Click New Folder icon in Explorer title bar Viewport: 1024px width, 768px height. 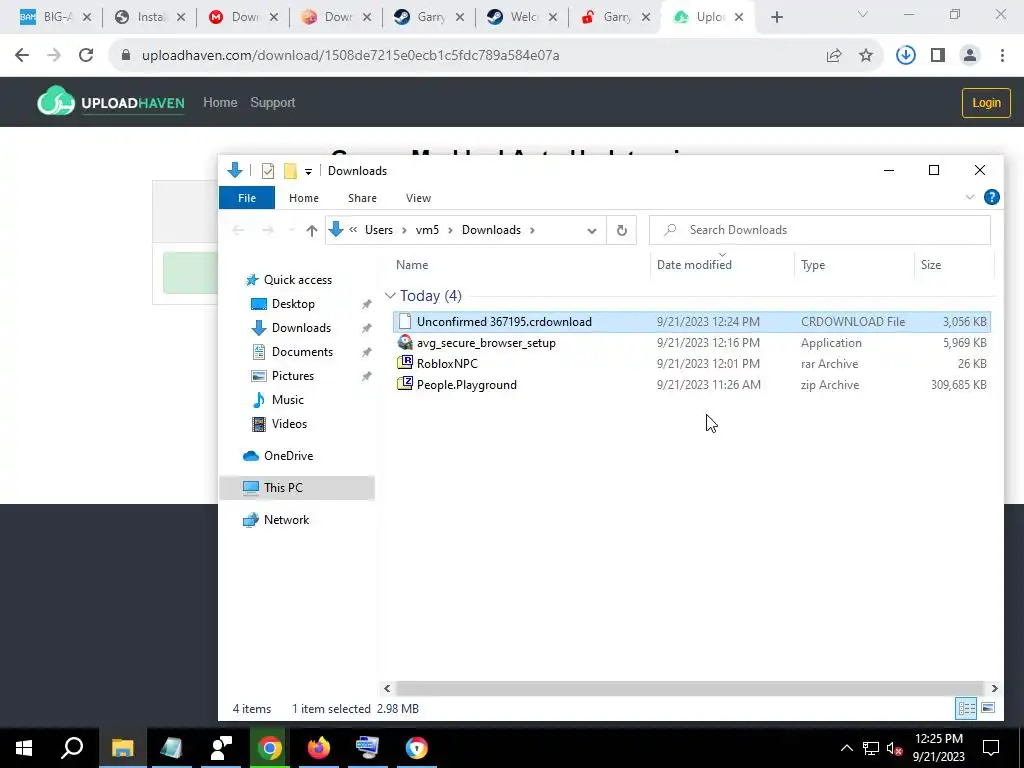click(290, 171)
